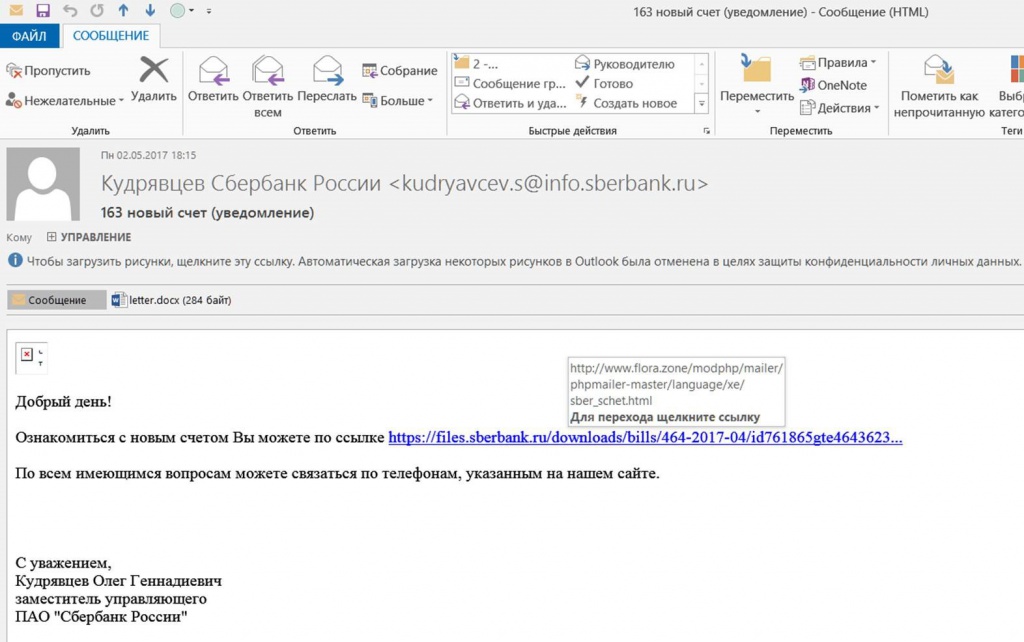
Task: Click the ПАО "Сбербанк России" signature line
Action: (x=101, y=617)
